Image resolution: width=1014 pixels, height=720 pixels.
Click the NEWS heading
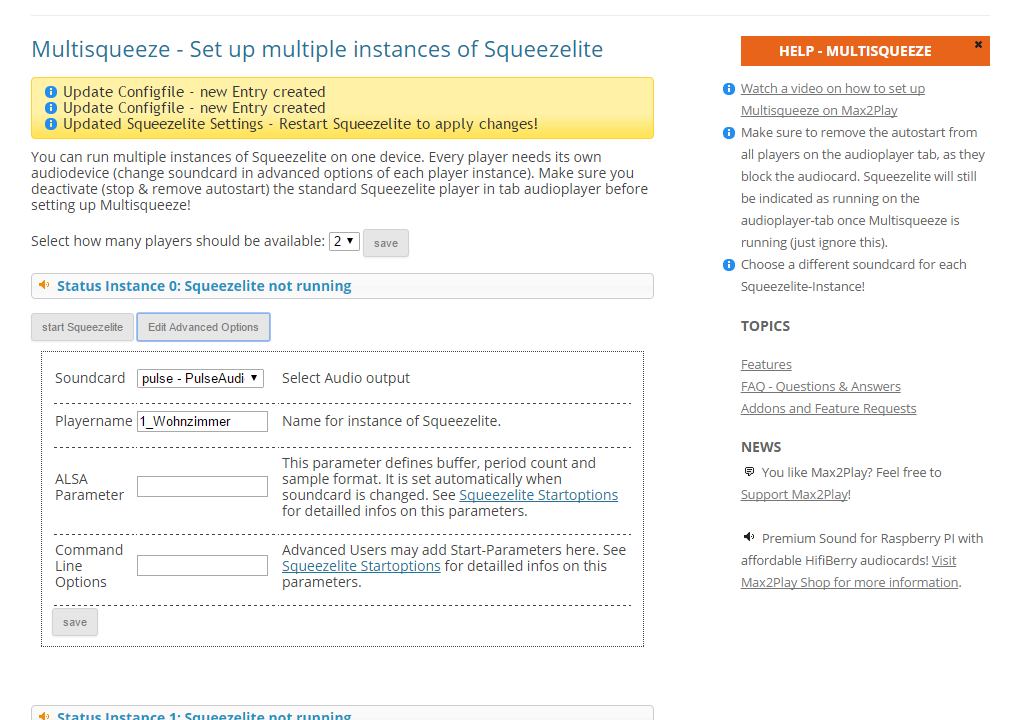point(760,447)
